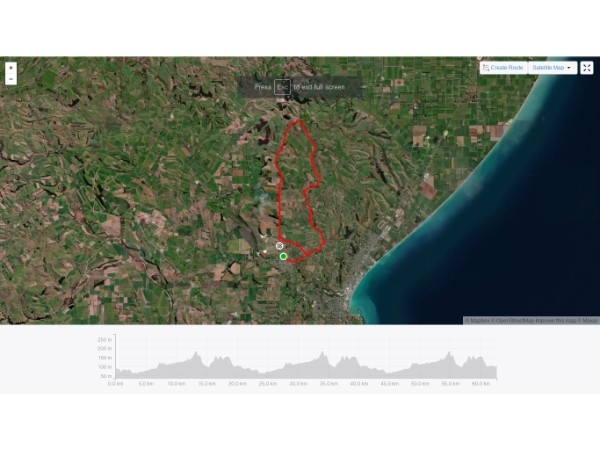The width and height of the screenshot is (600, 450).
Task: Click the route icon beside Create Route
Action: coord(486,68)
